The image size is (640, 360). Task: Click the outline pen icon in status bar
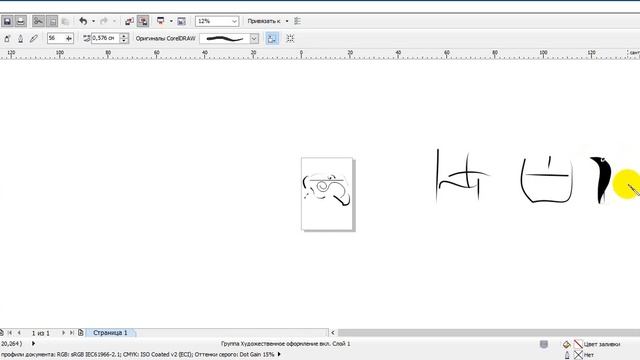[567, 355]
